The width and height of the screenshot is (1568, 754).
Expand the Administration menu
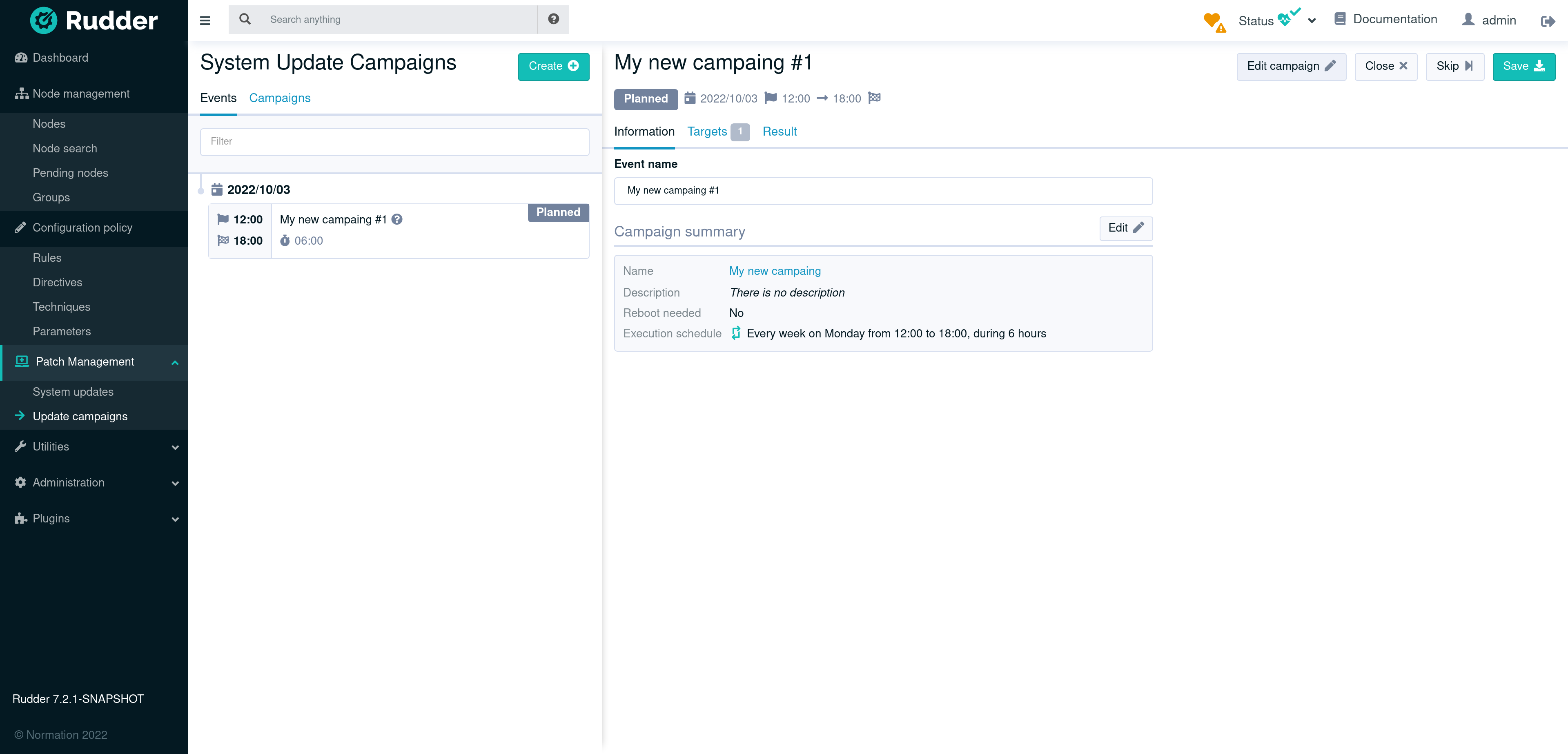click(x=175, y=483)
